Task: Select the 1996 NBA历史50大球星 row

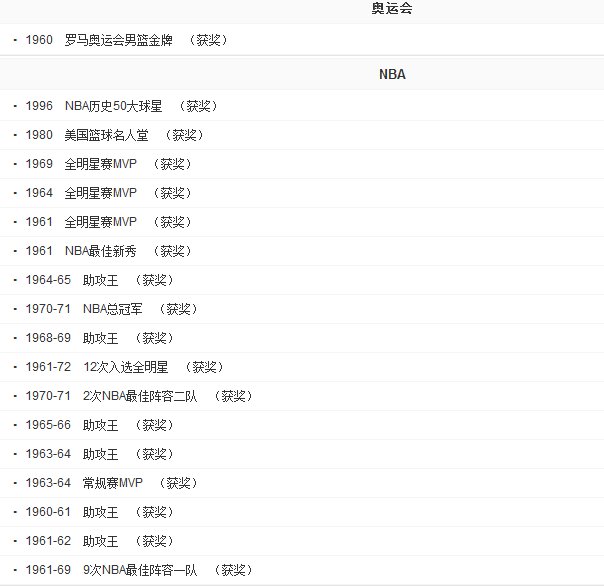Action: point(302,106)
